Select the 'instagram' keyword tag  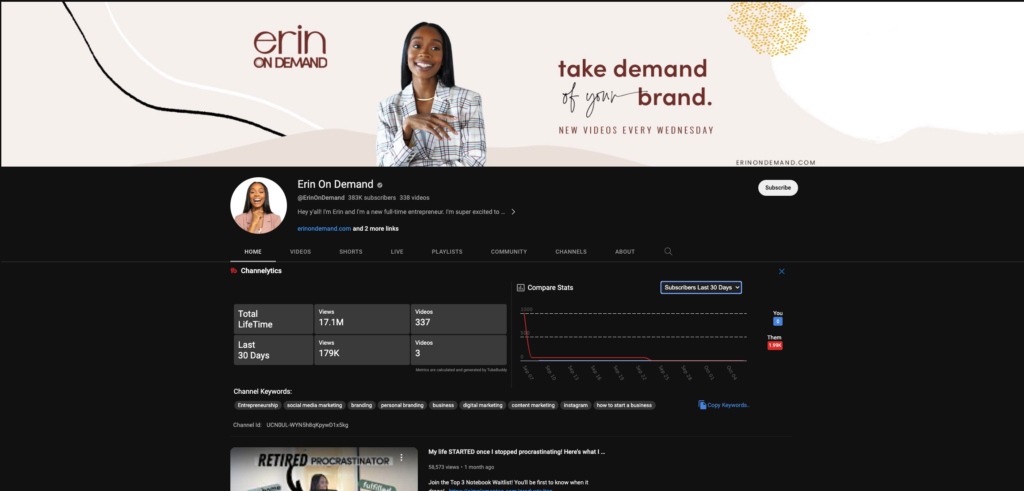(575, 405)
